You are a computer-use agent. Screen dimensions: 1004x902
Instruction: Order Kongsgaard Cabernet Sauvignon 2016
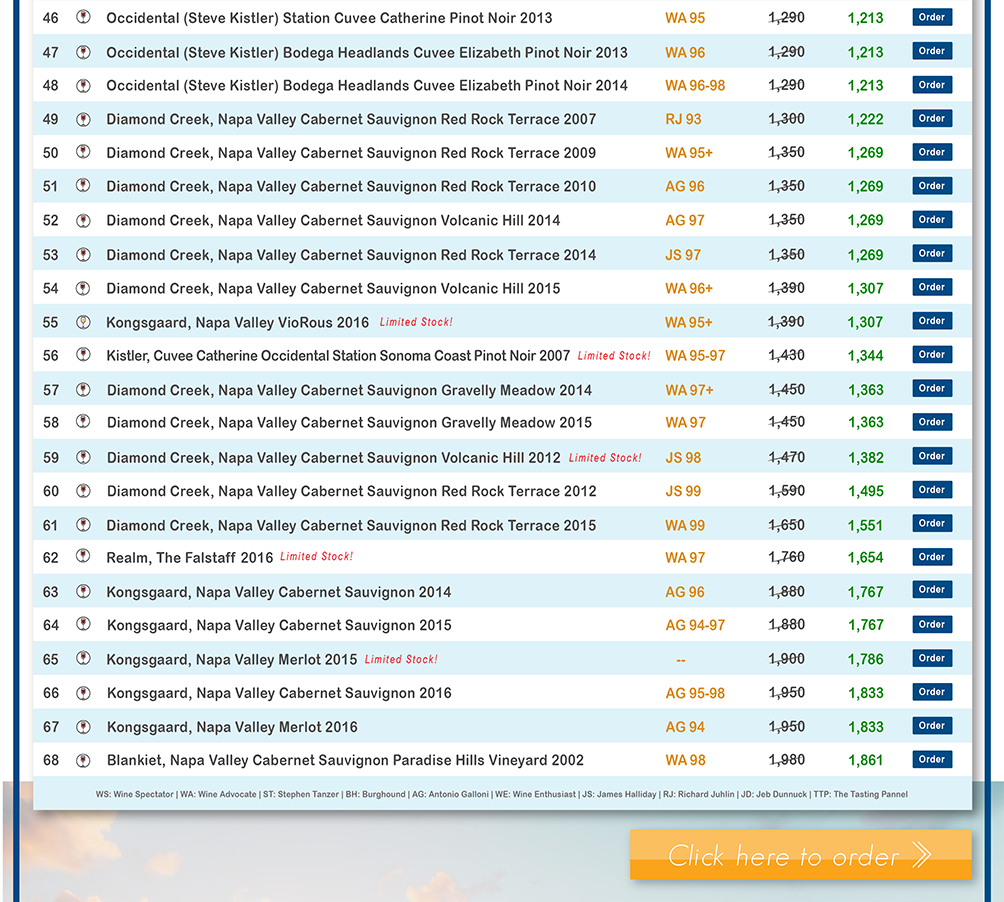click(932, 692)
